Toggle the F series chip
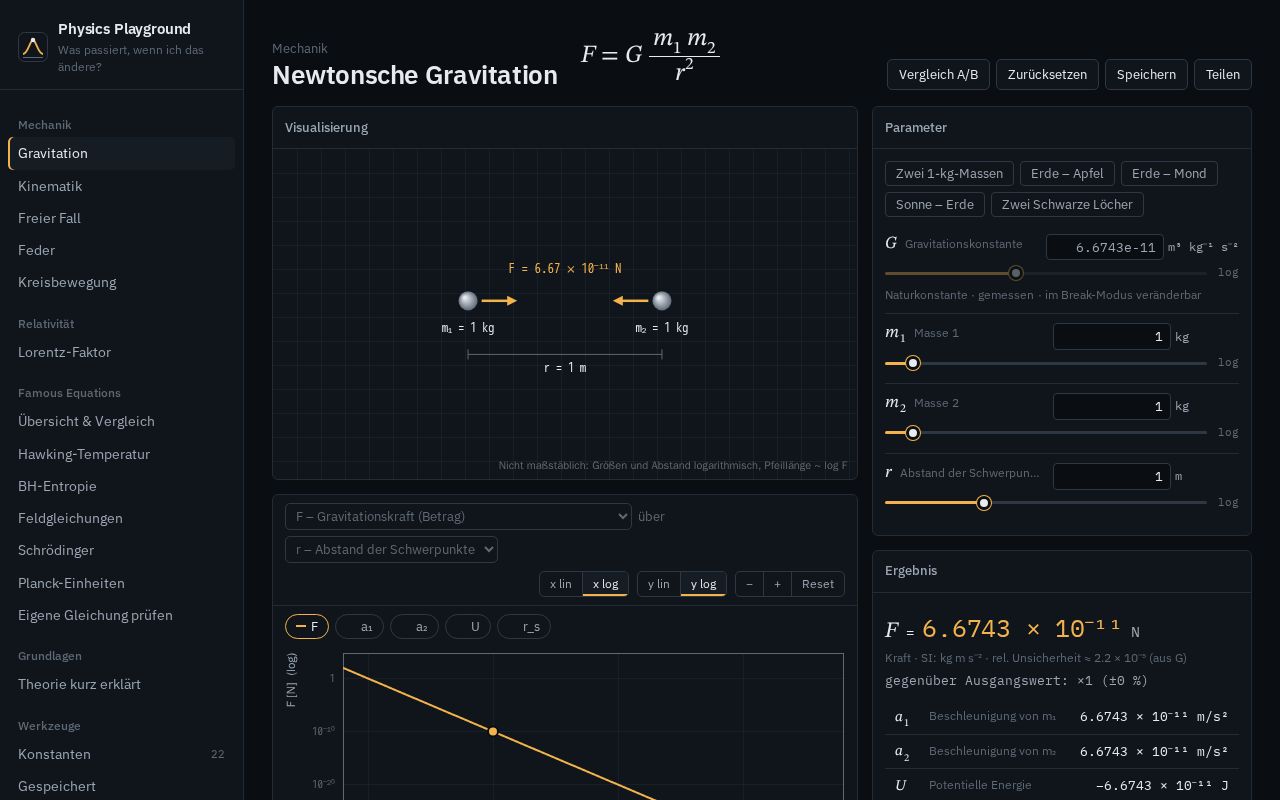The height and width of the screenshot is (800, 1280). [x=307, y=627]
